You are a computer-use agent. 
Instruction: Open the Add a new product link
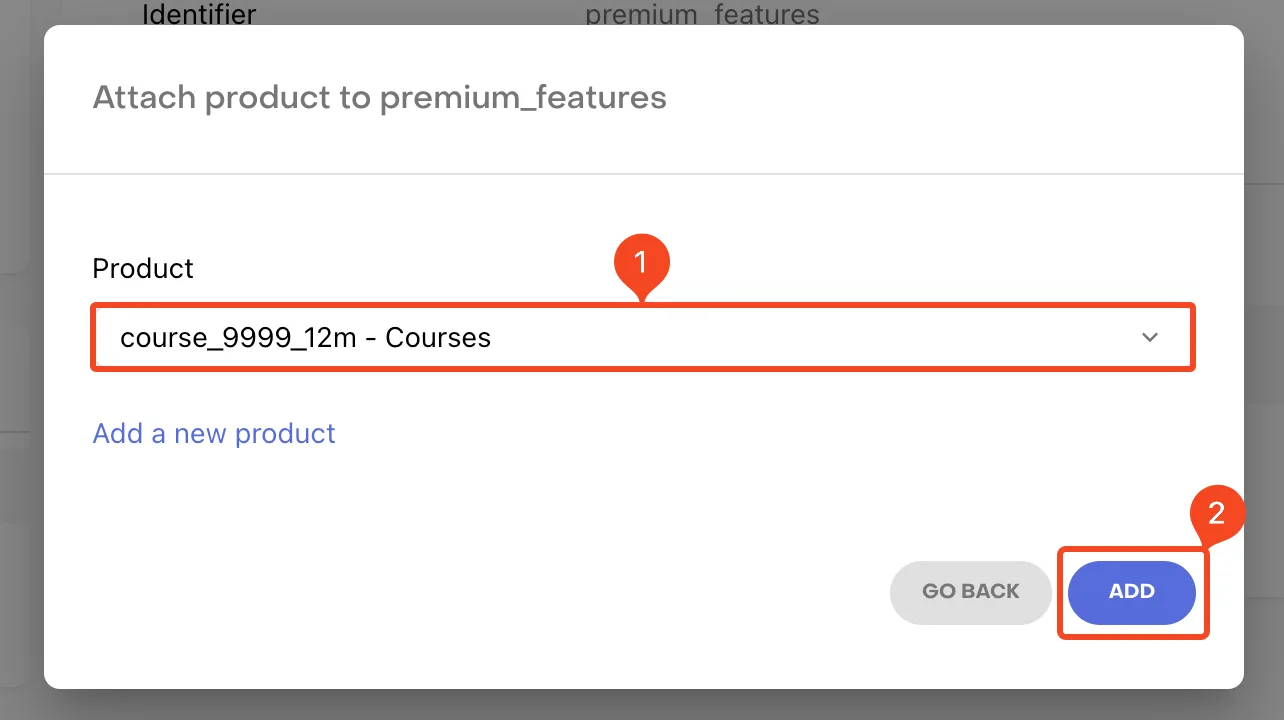pos(214,433)
